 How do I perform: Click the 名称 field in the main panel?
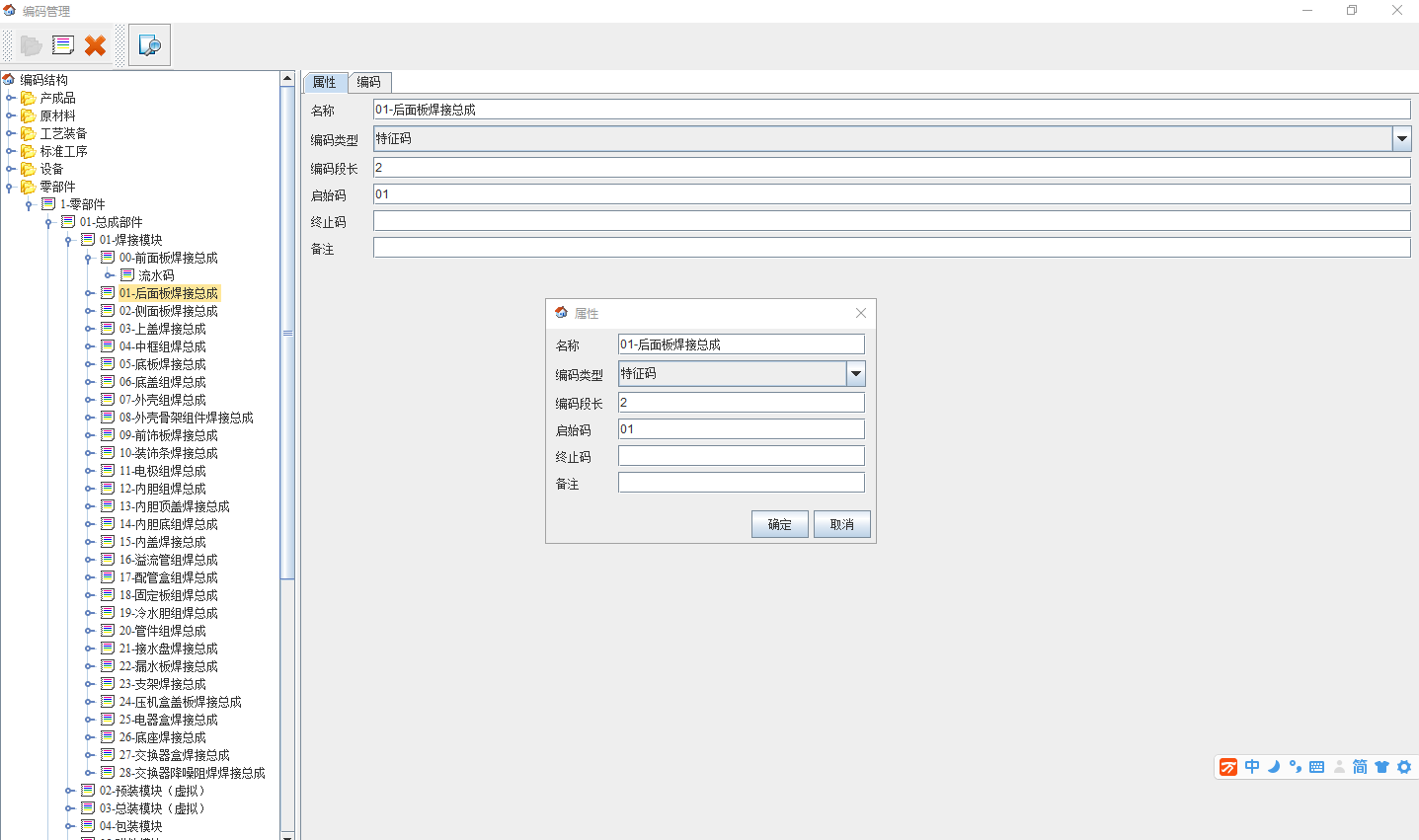pos(892,110)
